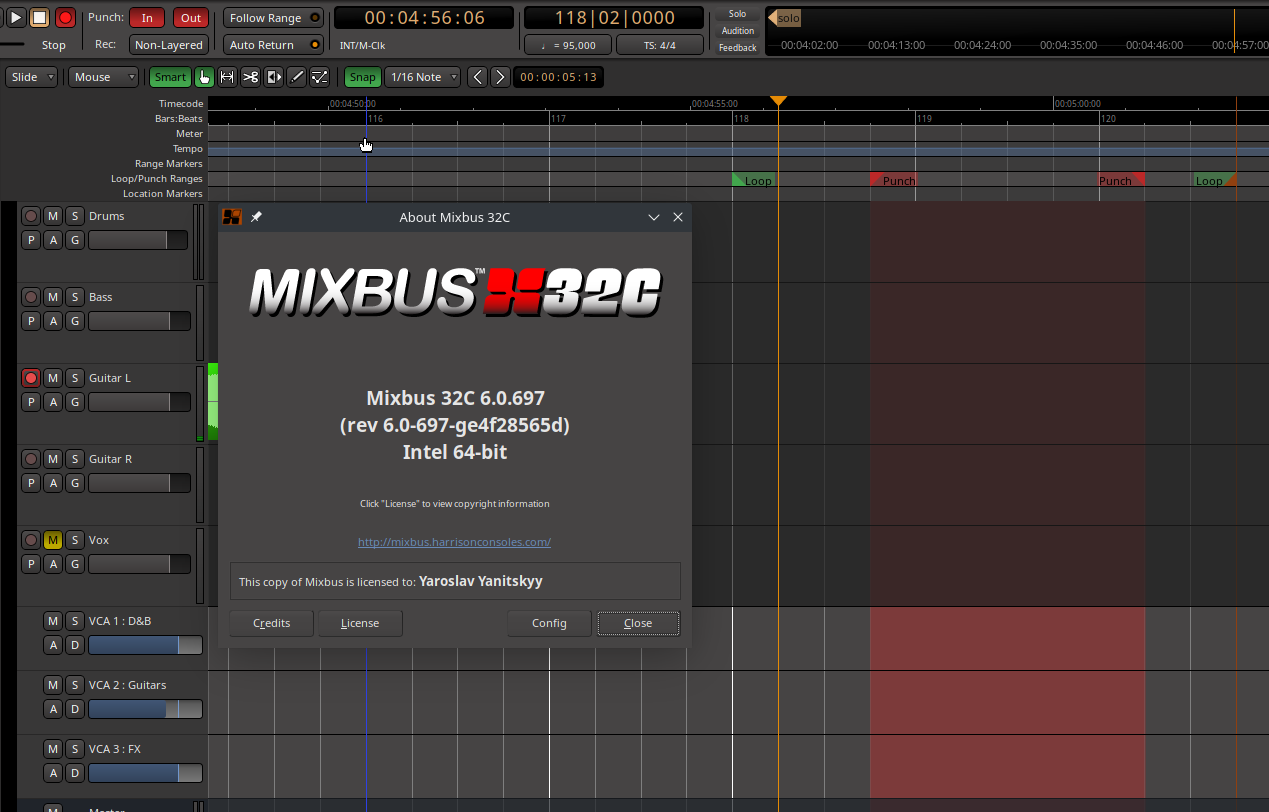Screen dimensions: 1269x812
Task: Disarm recording on Guitar L track
Action: point(31,378)
